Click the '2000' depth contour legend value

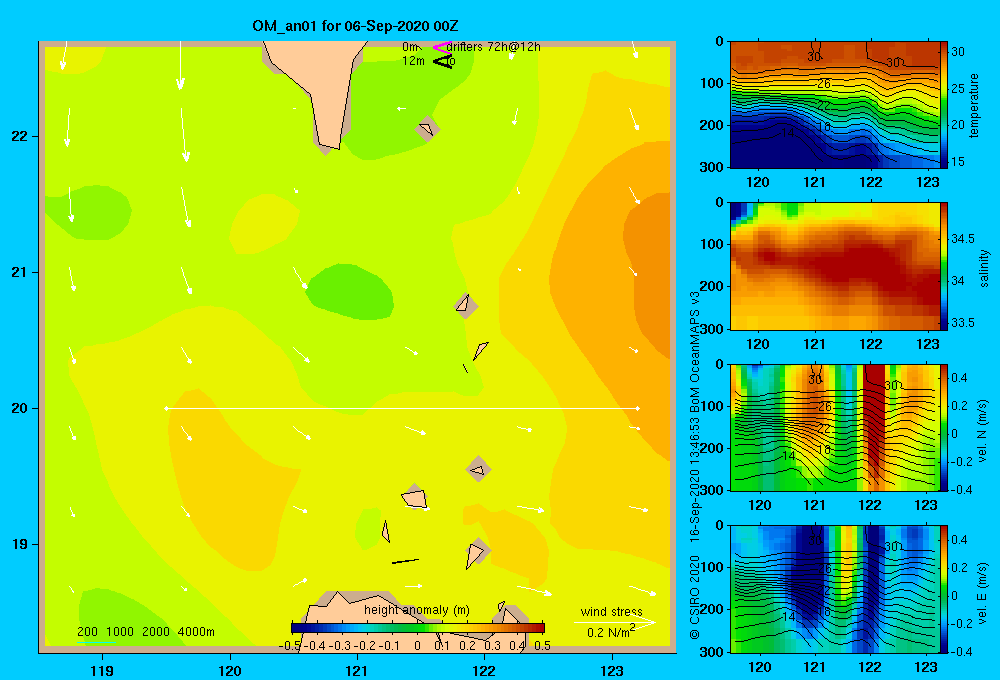(x=156, y=632)
